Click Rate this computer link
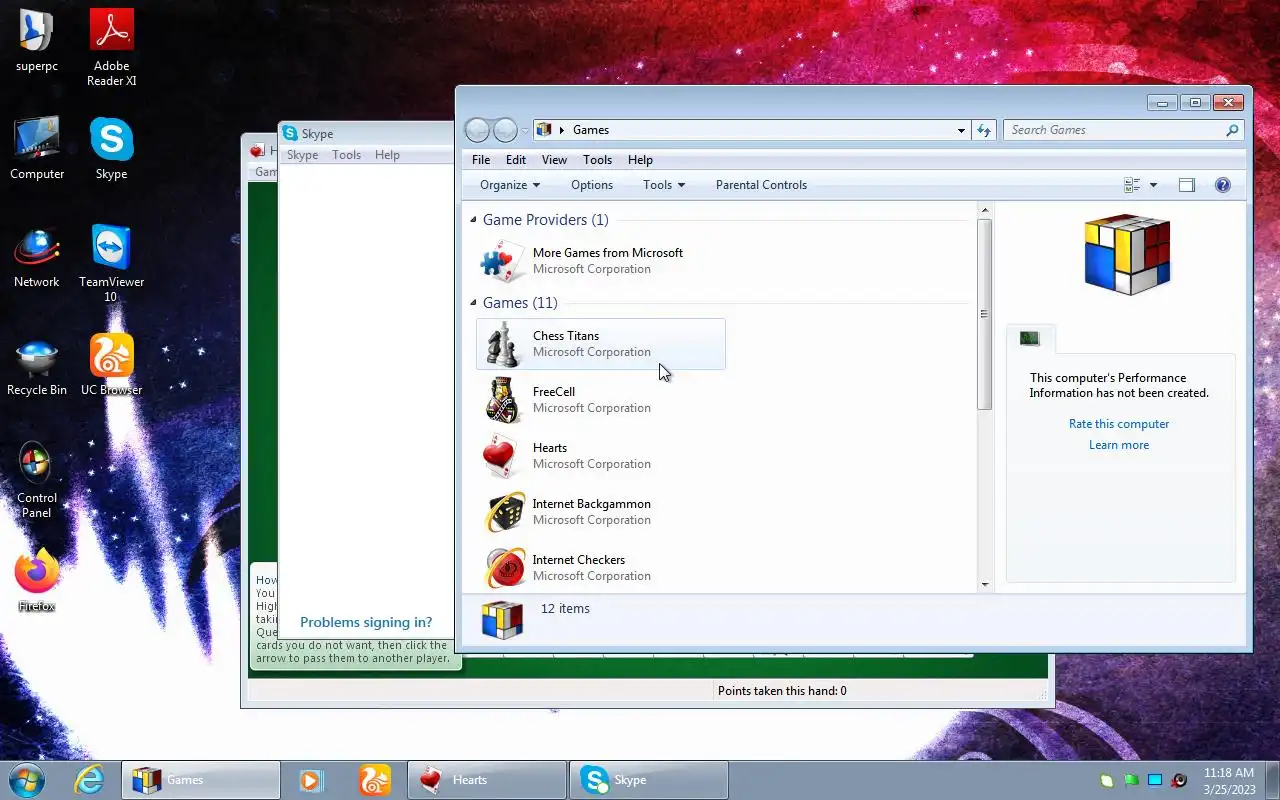This screenshot has width=1280, height=800. point(1119,424)
